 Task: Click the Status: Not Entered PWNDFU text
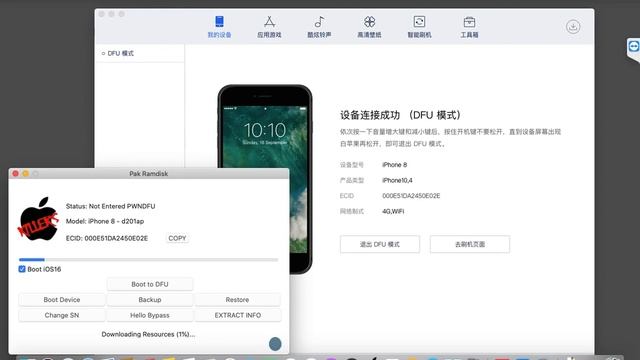(x=110, y=206)
